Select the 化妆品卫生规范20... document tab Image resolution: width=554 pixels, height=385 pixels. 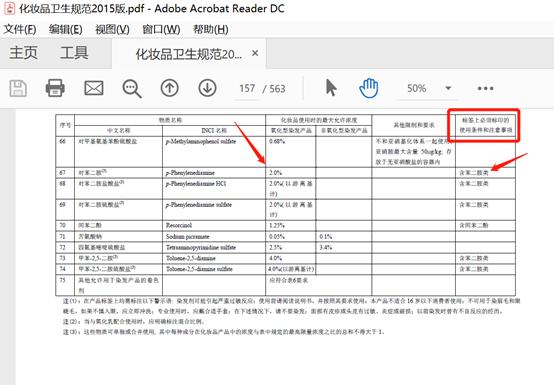pyautogui.click(x=189, y=54)
